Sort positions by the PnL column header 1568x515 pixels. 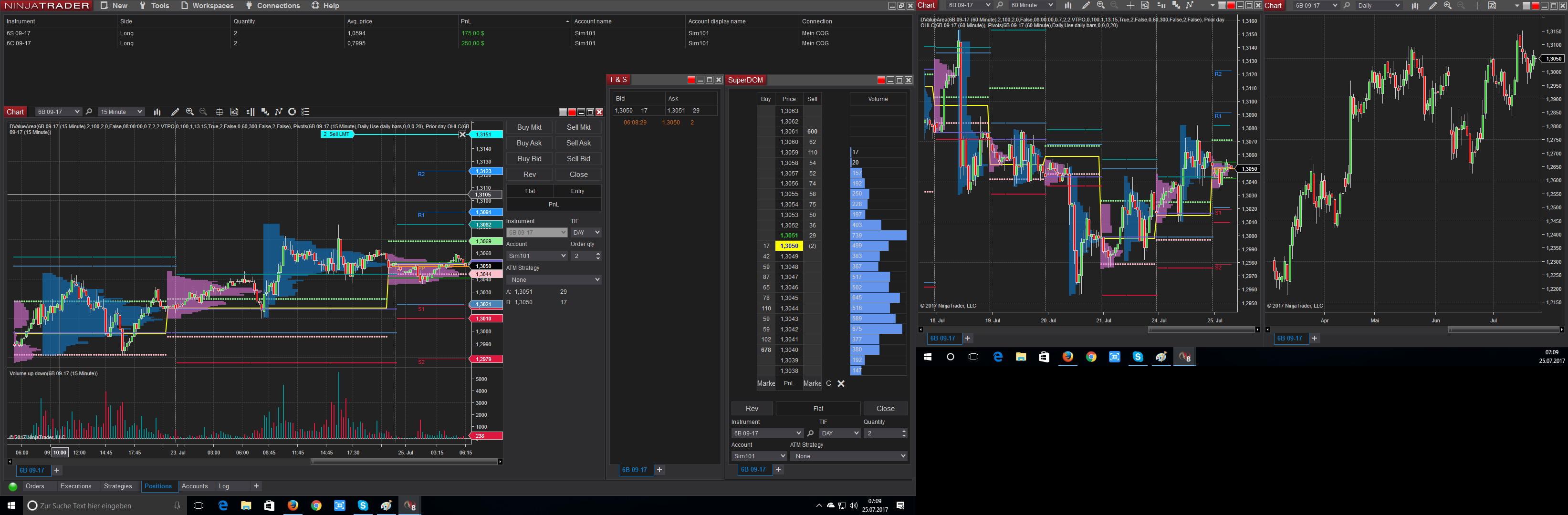tap(514, 21)
